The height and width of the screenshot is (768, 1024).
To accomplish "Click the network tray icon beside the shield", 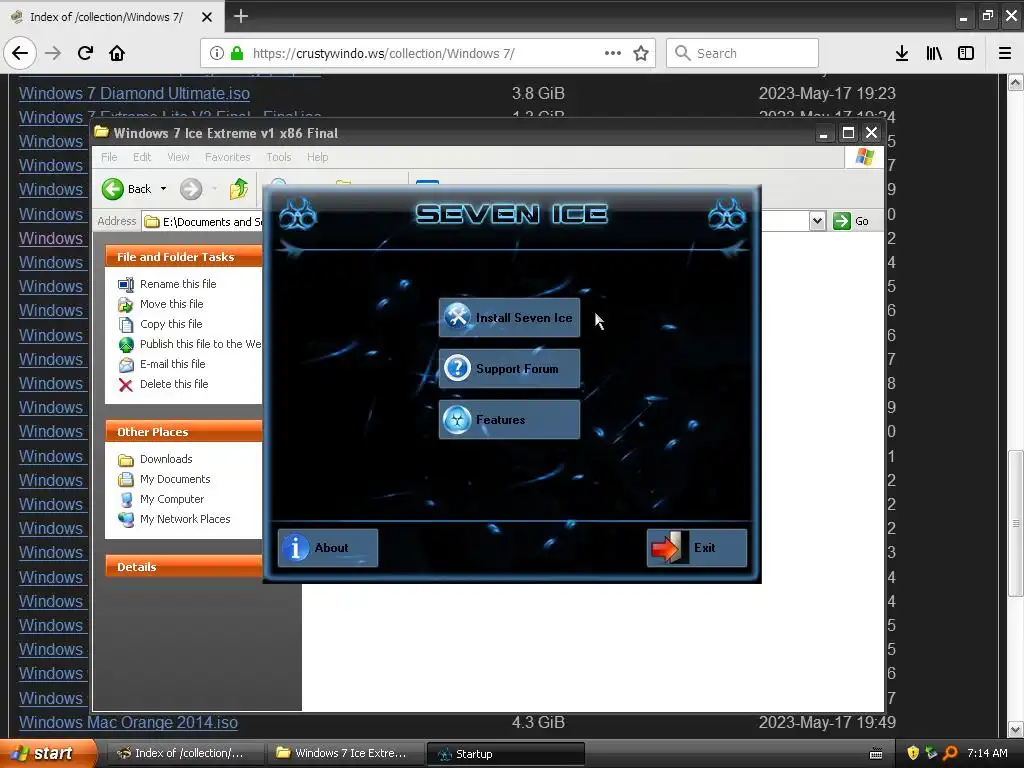I will [x=931, y=754].
